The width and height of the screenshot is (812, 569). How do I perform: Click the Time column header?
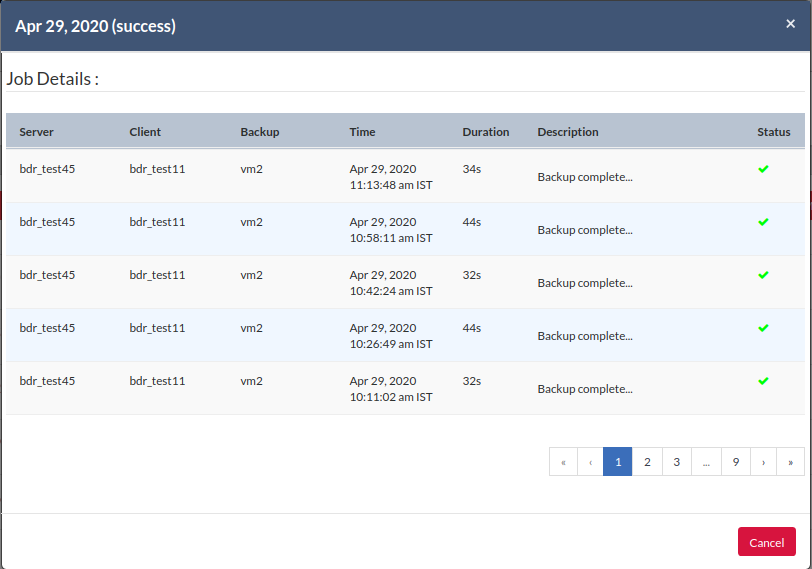362,132
